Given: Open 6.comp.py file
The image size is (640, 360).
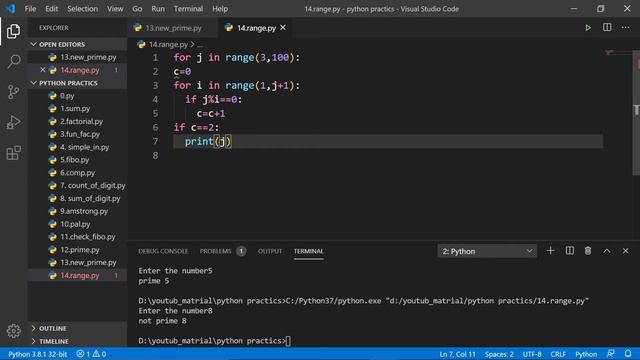Looking at the screenshot, I should coord(78,173).
